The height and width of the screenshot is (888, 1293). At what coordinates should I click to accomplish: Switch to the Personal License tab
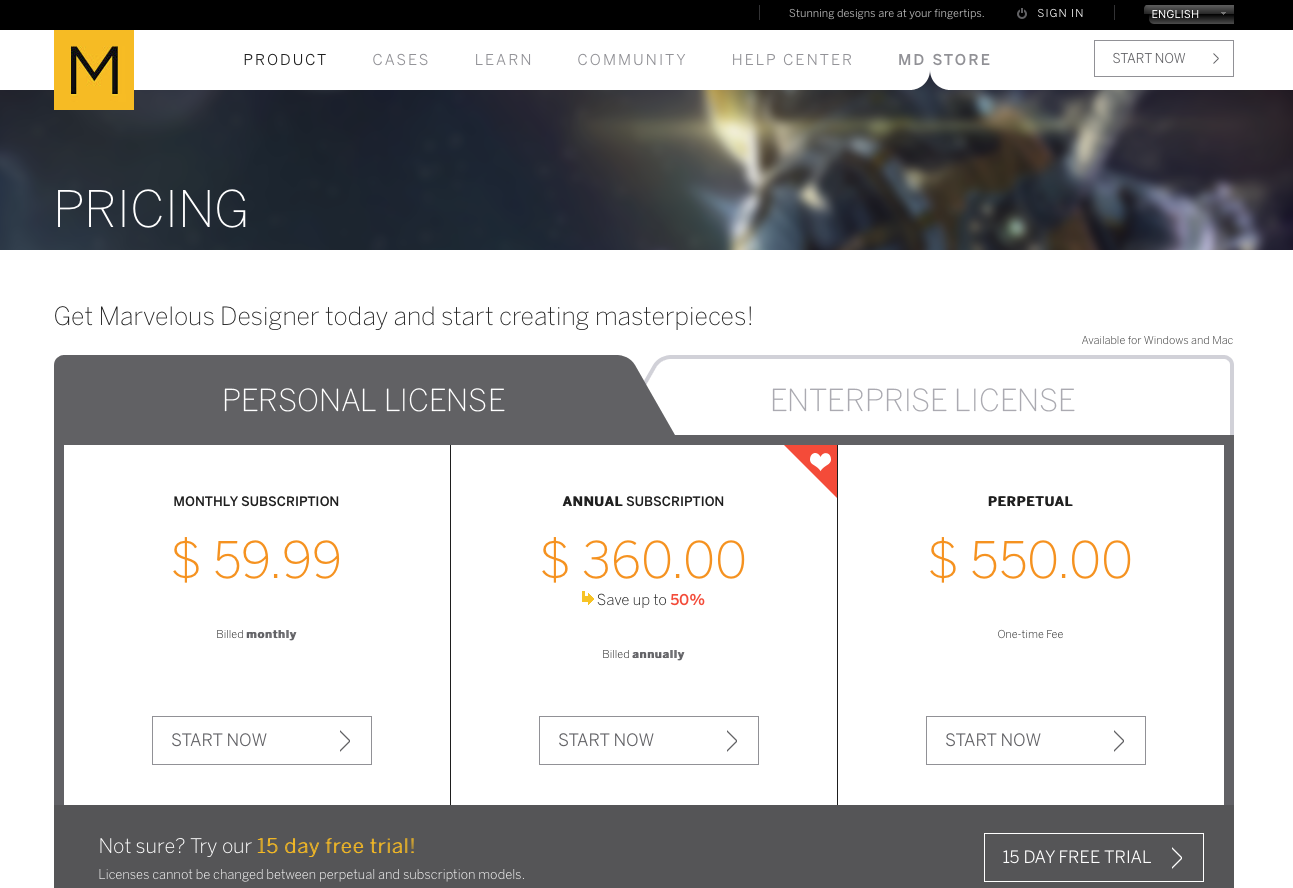tap(364, 400)
